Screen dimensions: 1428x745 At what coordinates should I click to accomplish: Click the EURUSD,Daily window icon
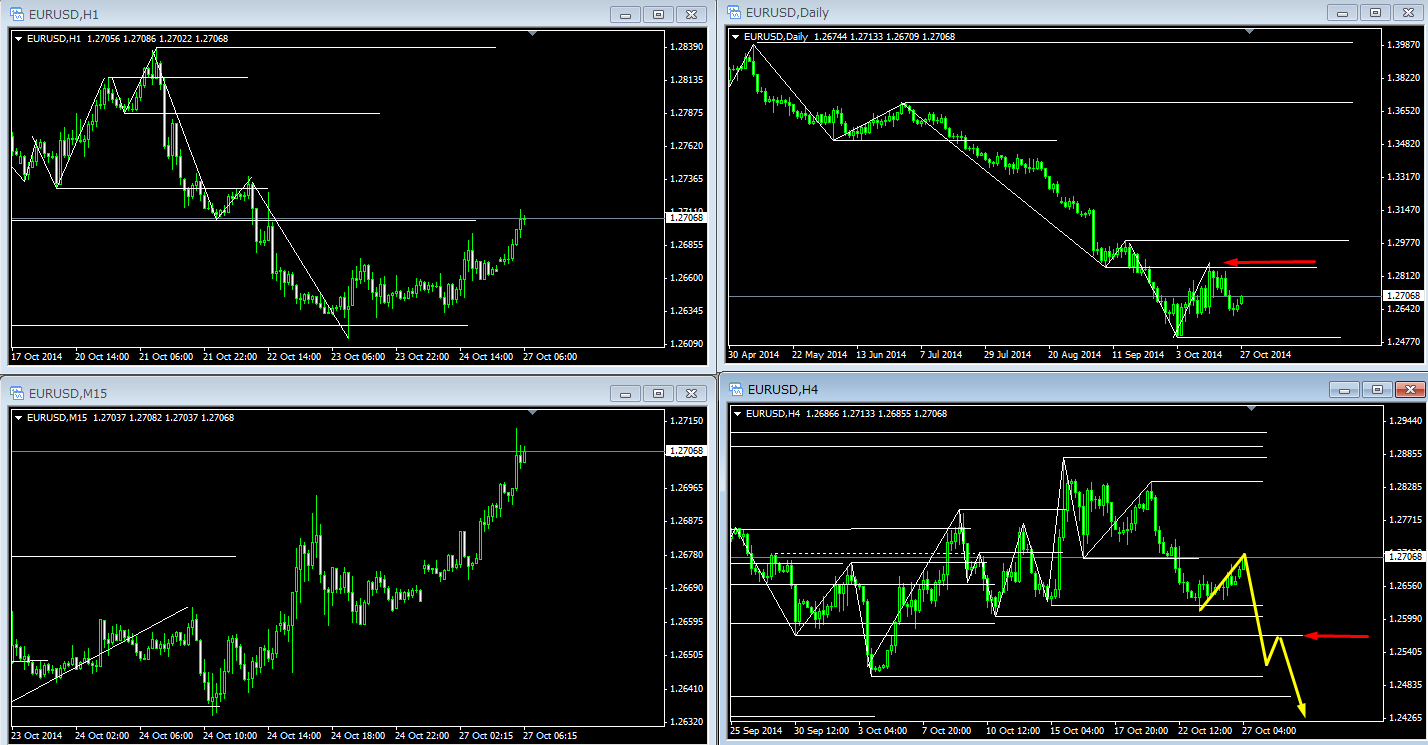click(735, 13)
